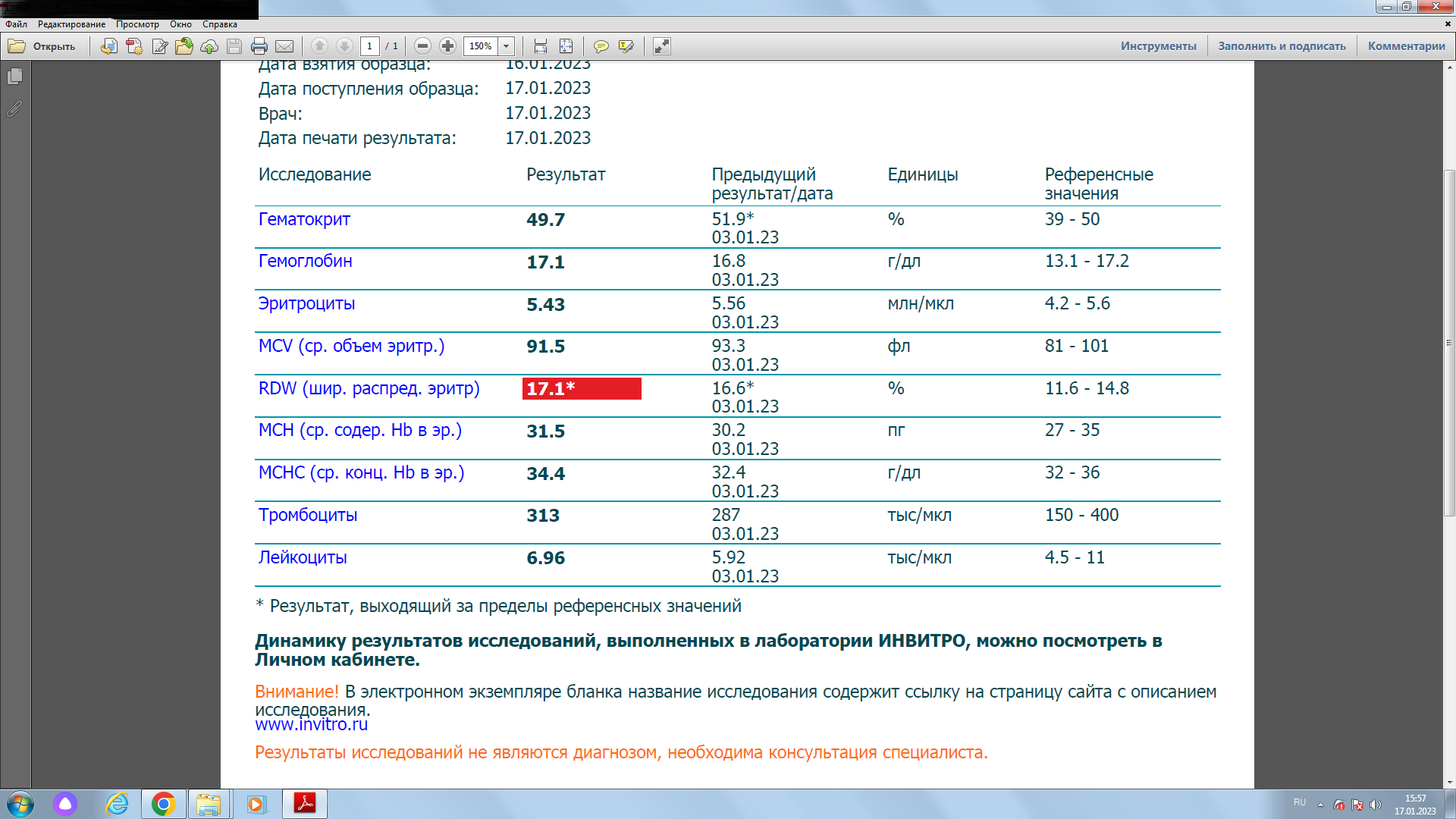Image resolution: width=1456 pixels, height=819 pixels.
Task: Click the RDW (шир. распред. эритр) link
Action: (x=369, y=389)
